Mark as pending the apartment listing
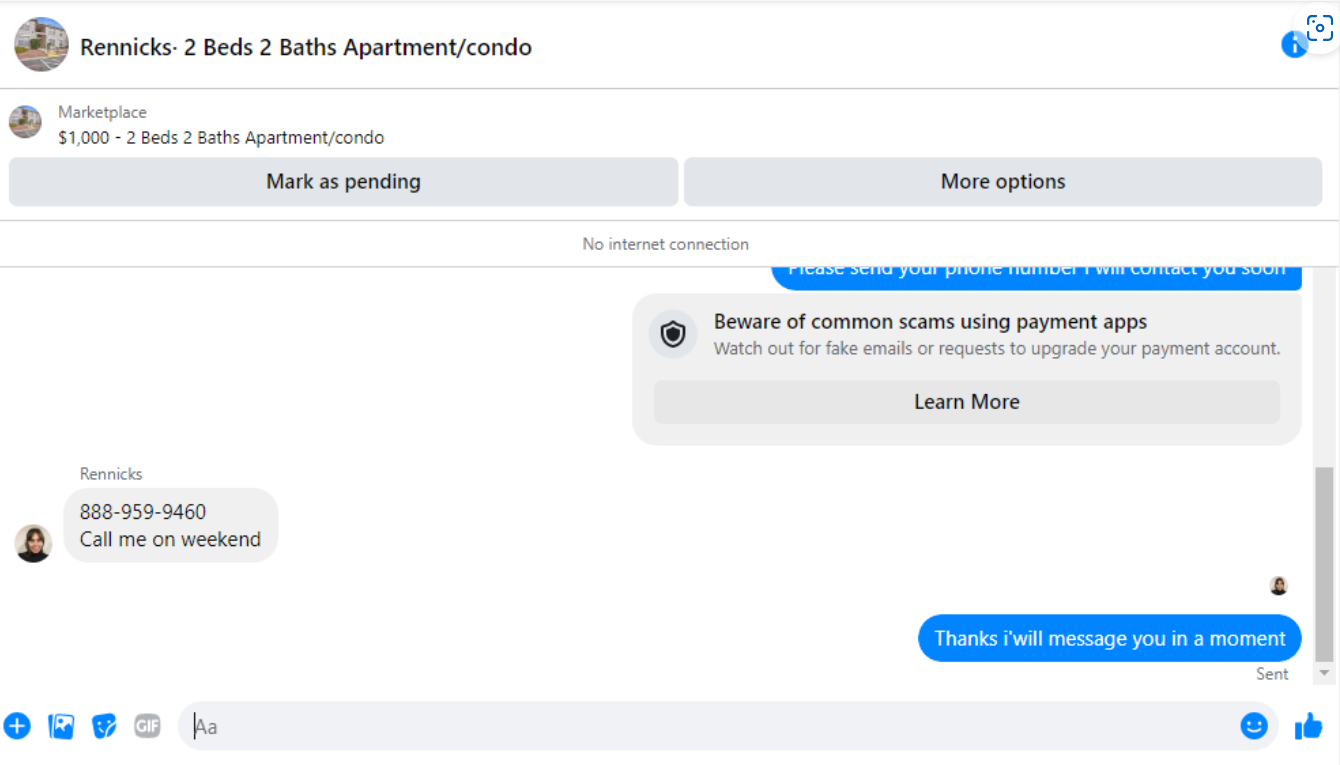 click(x=343, y=182)
